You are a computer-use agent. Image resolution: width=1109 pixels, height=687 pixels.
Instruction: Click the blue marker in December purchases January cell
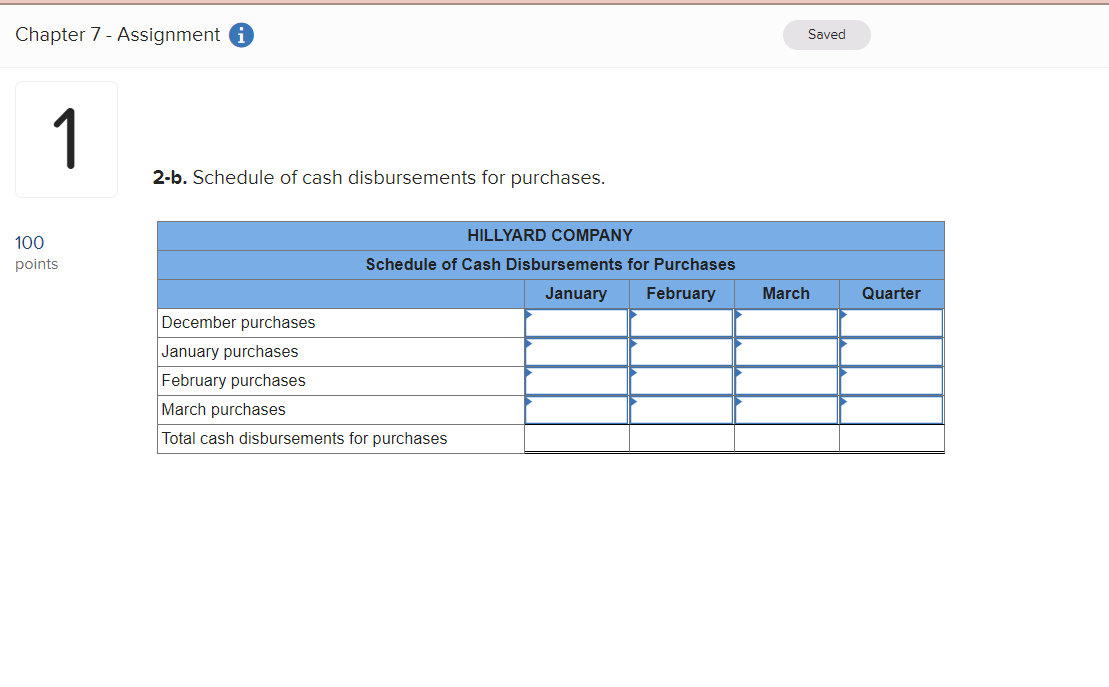(528, 315)
